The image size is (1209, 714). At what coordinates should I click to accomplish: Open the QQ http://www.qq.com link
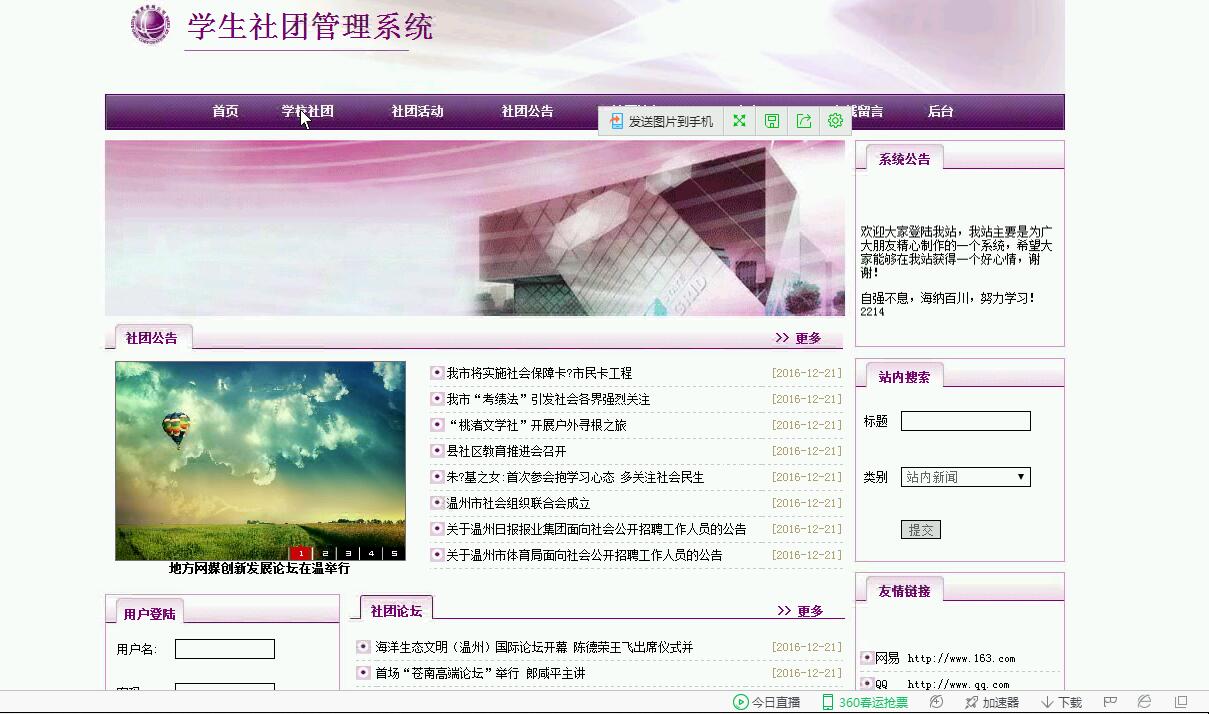click(942, 684)
